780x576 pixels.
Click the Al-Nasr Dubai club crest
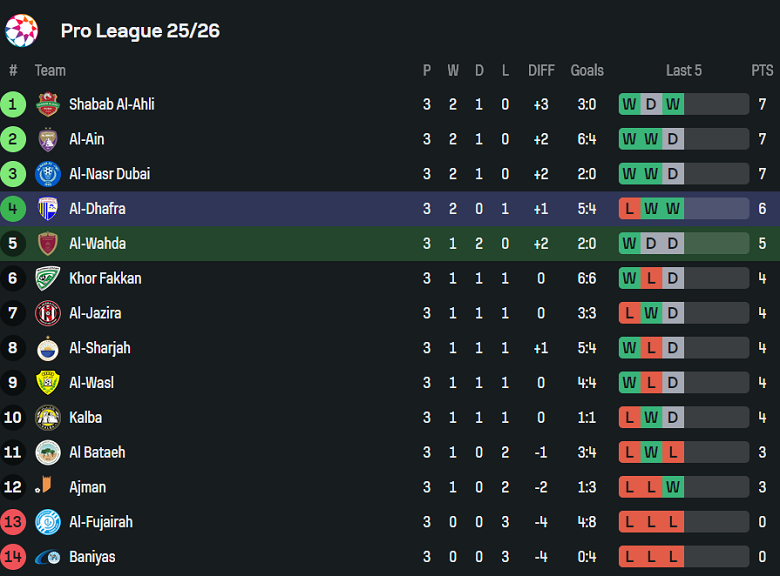click(x=48, y=174)
